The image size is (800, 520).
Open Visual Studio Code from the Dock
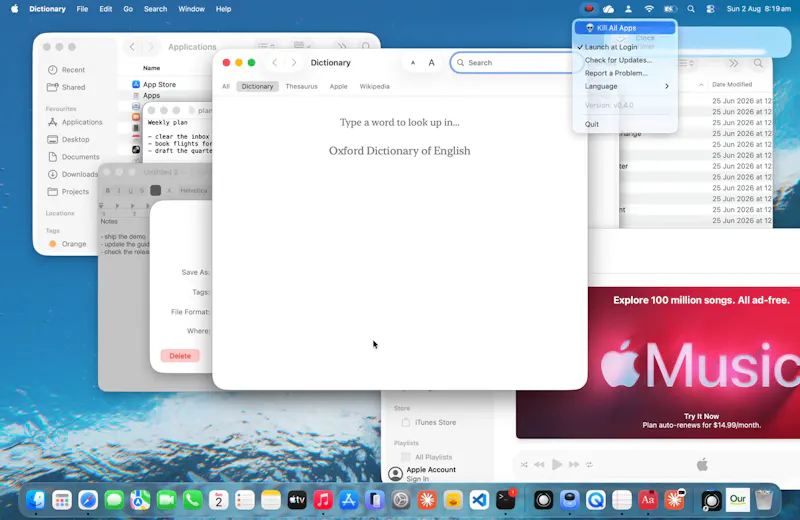click(x=479, y=500)
